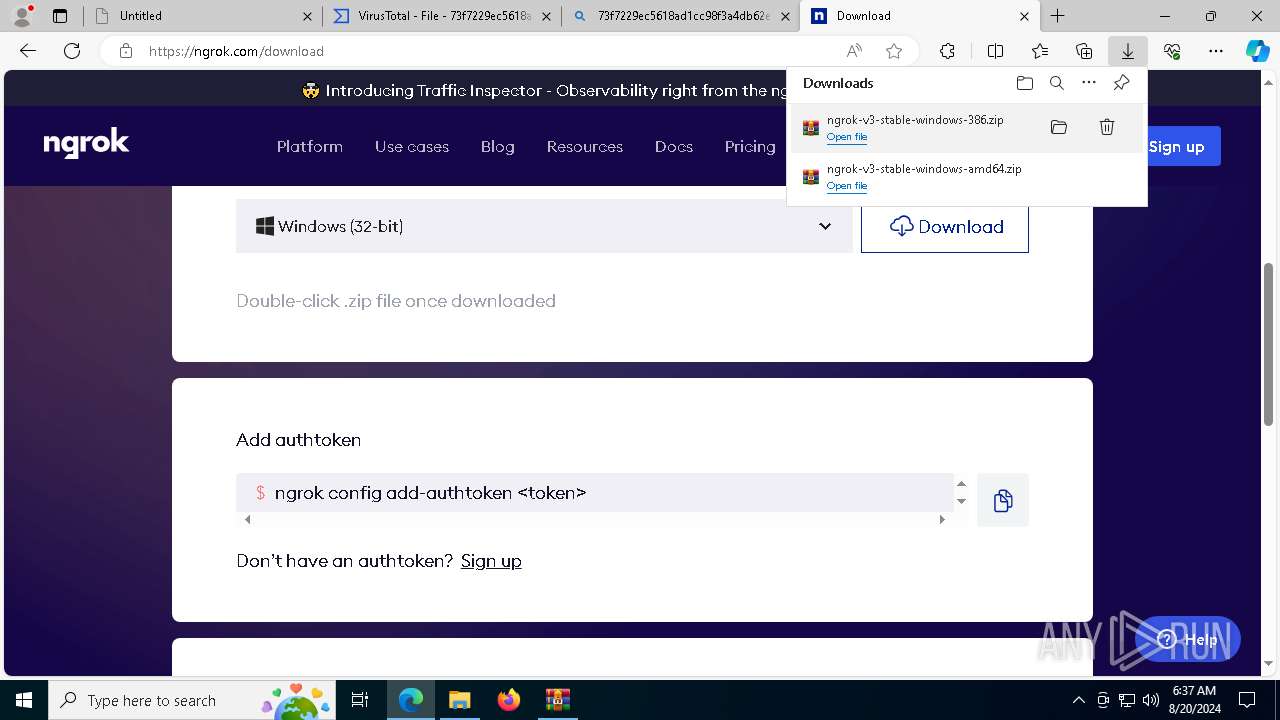
Task: Open Collections icon in toolbar
Action: [1084, 51]
